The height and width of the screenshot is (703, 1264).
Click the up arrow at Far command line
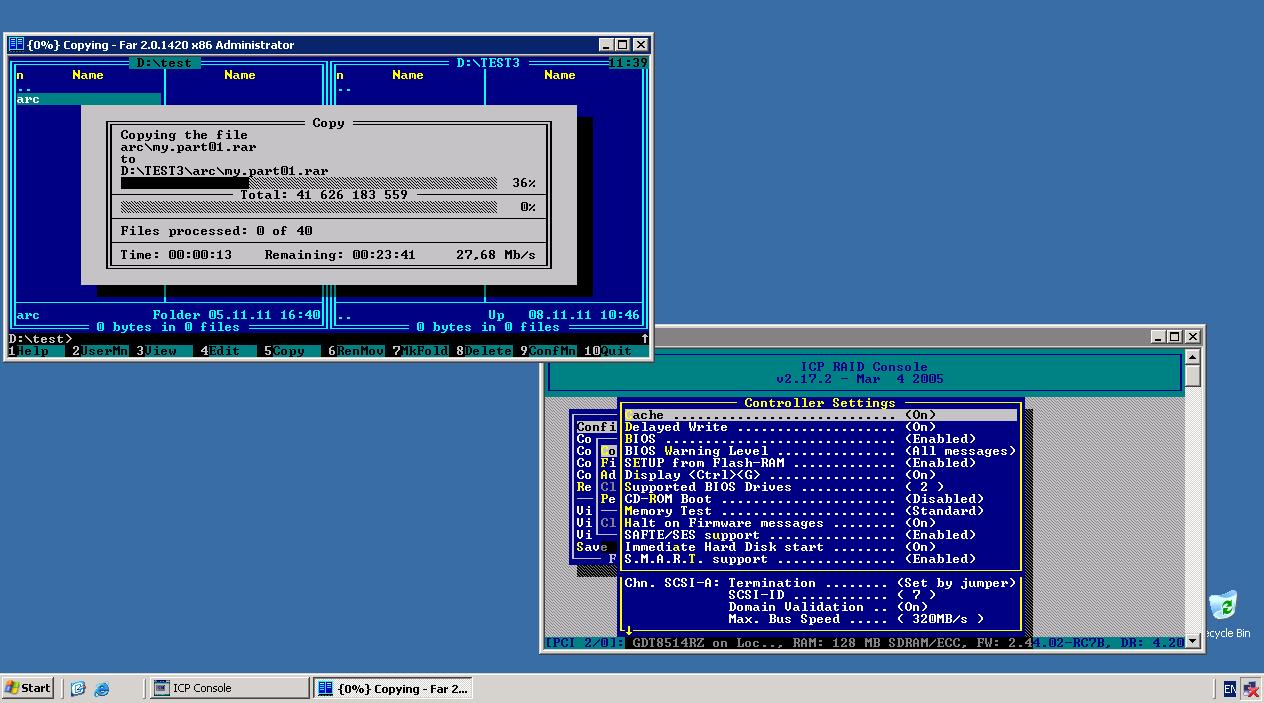(x=645, y=339)
